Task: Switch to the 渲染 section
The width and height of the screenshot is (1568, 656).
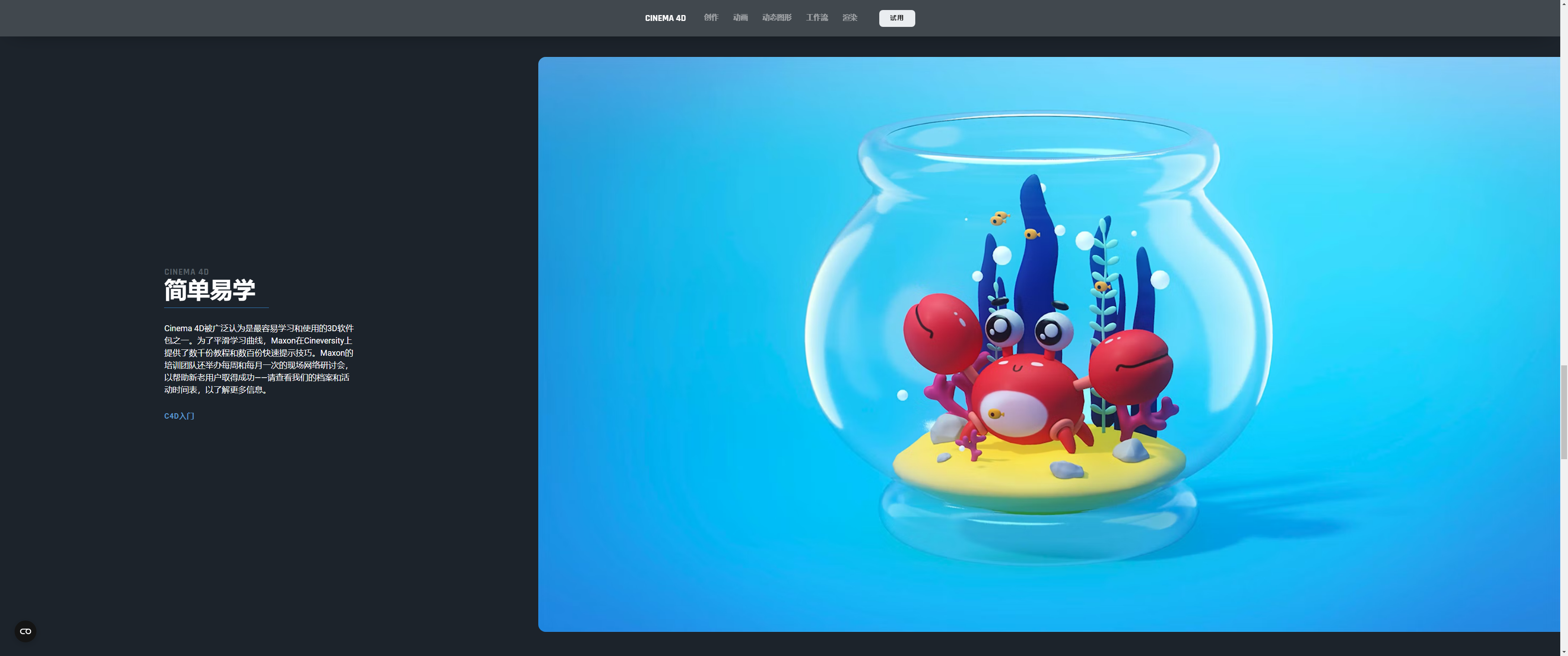Action: point(850,18)
